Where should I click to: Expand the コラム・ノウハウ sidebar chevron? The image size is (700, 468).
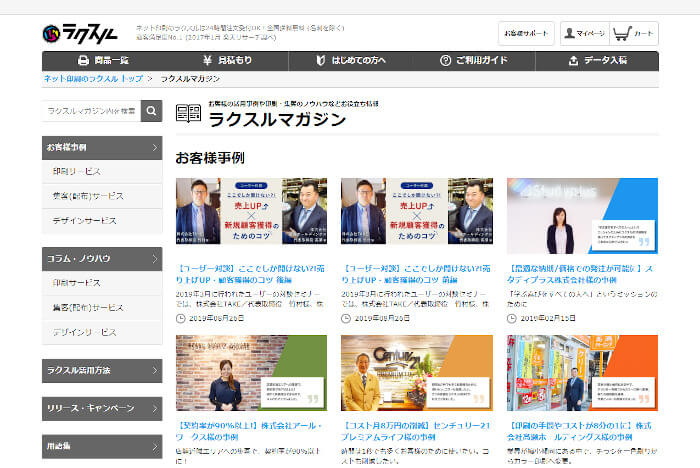coord(154,259)
